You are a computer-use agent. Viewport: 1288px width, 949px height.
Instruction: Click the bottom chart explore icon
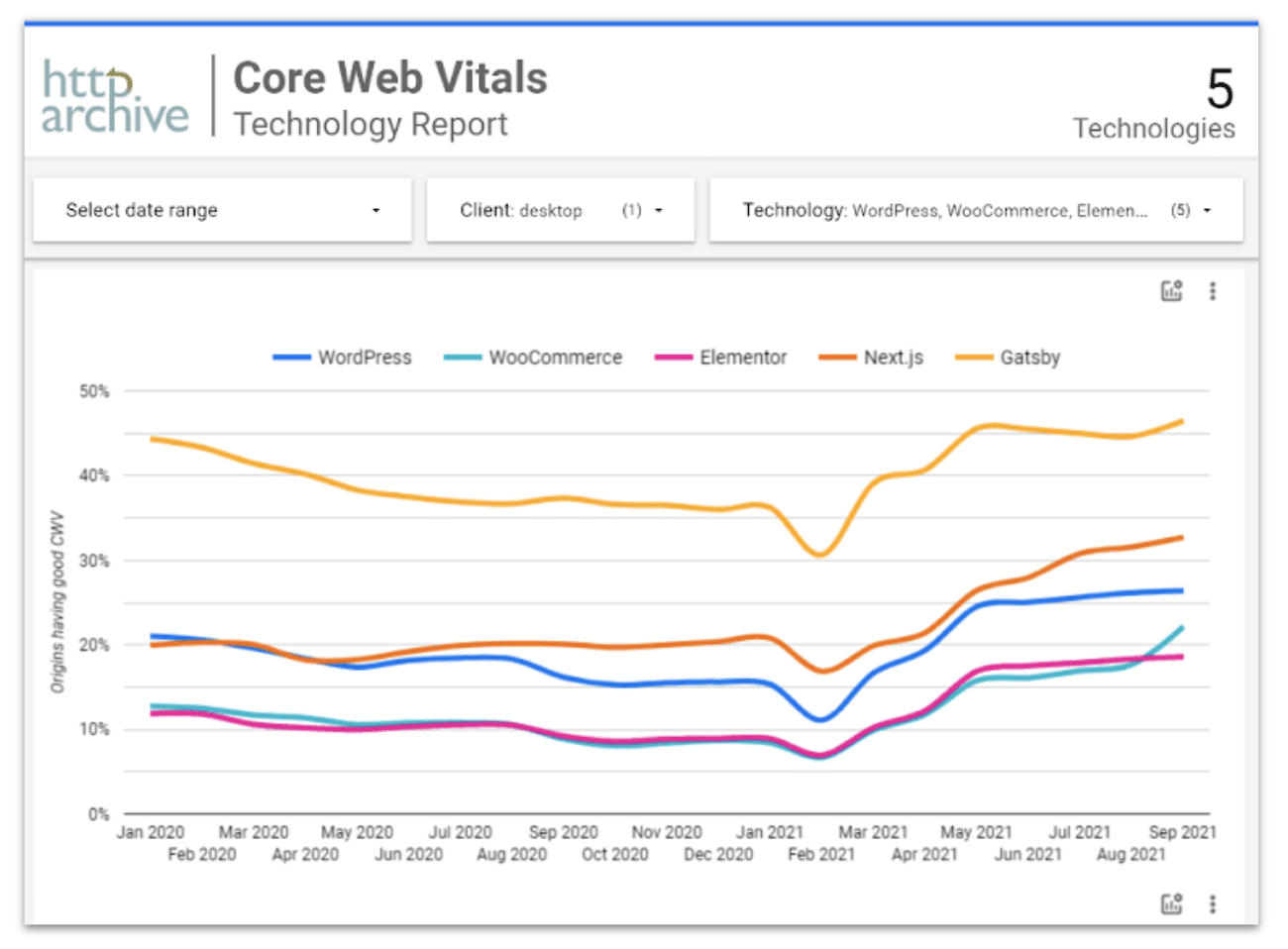[x=1171, y=903]
